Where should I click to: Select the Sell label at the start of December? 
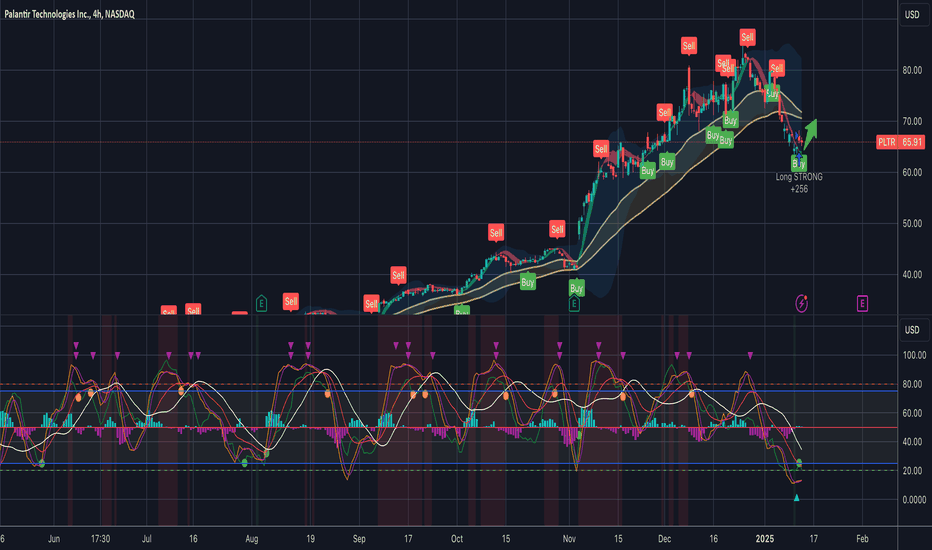[664, 112]
